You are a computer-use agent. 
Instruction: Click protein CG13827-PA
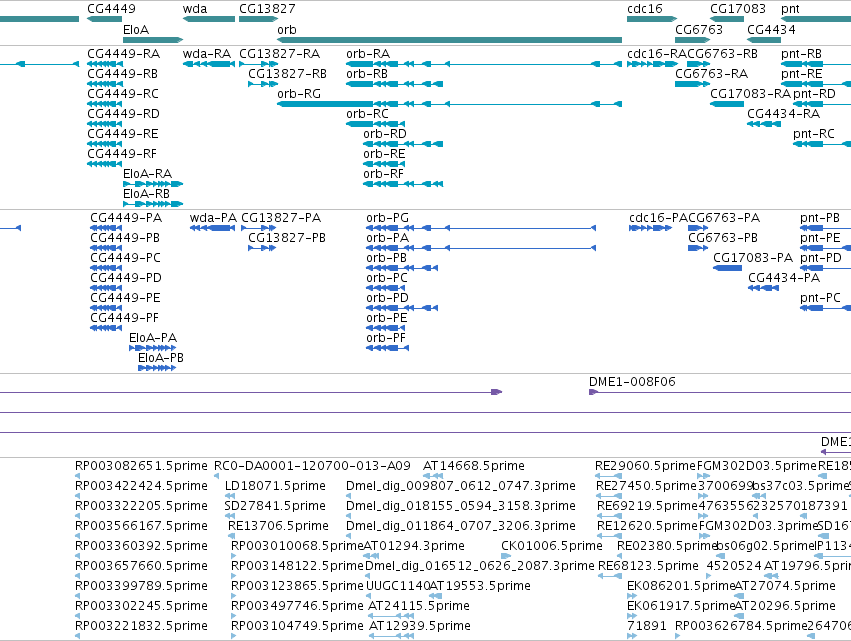(259, 228)
